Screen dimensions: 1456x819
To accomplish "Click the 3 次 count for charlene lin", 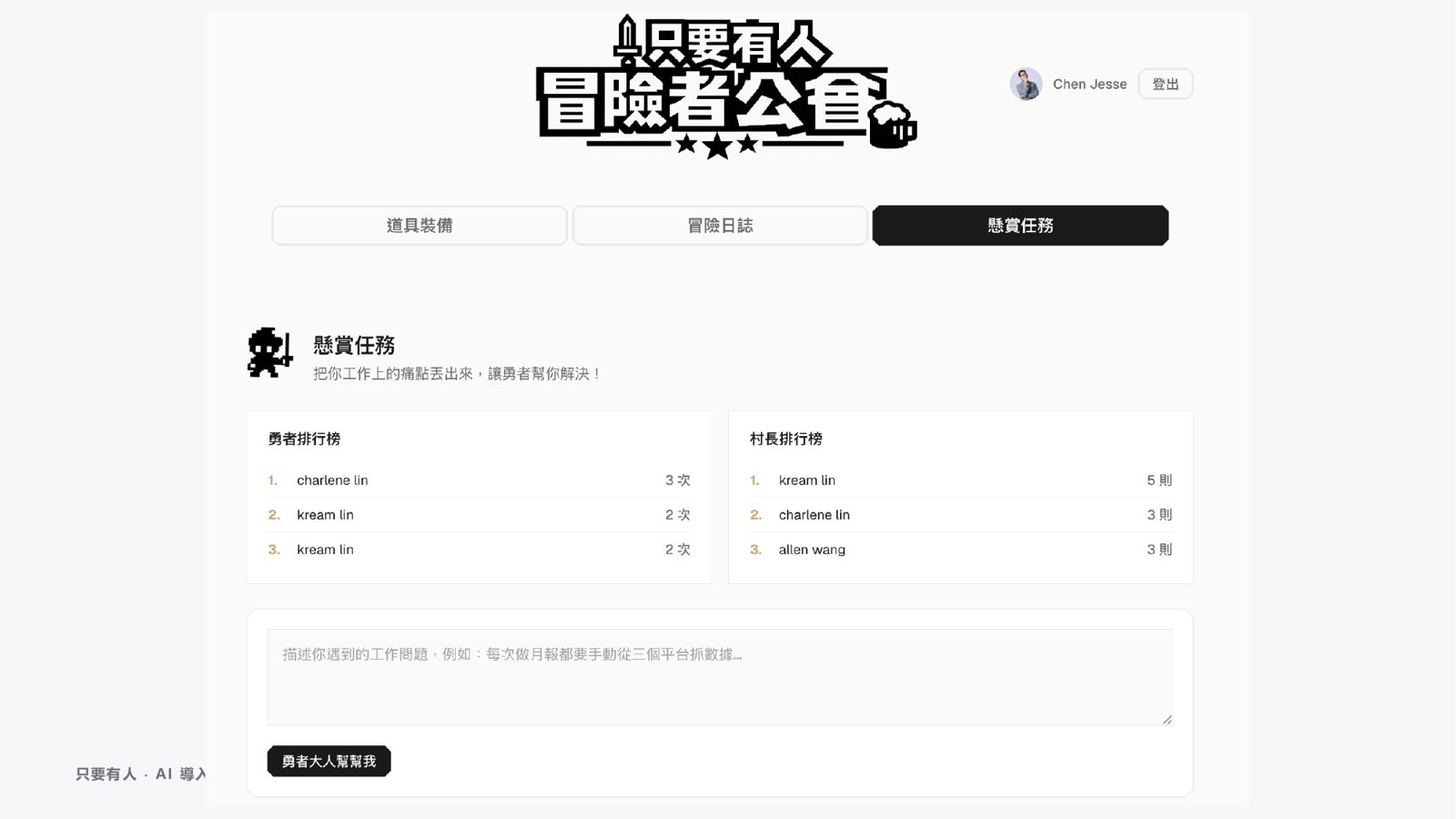I will [677, 480].
